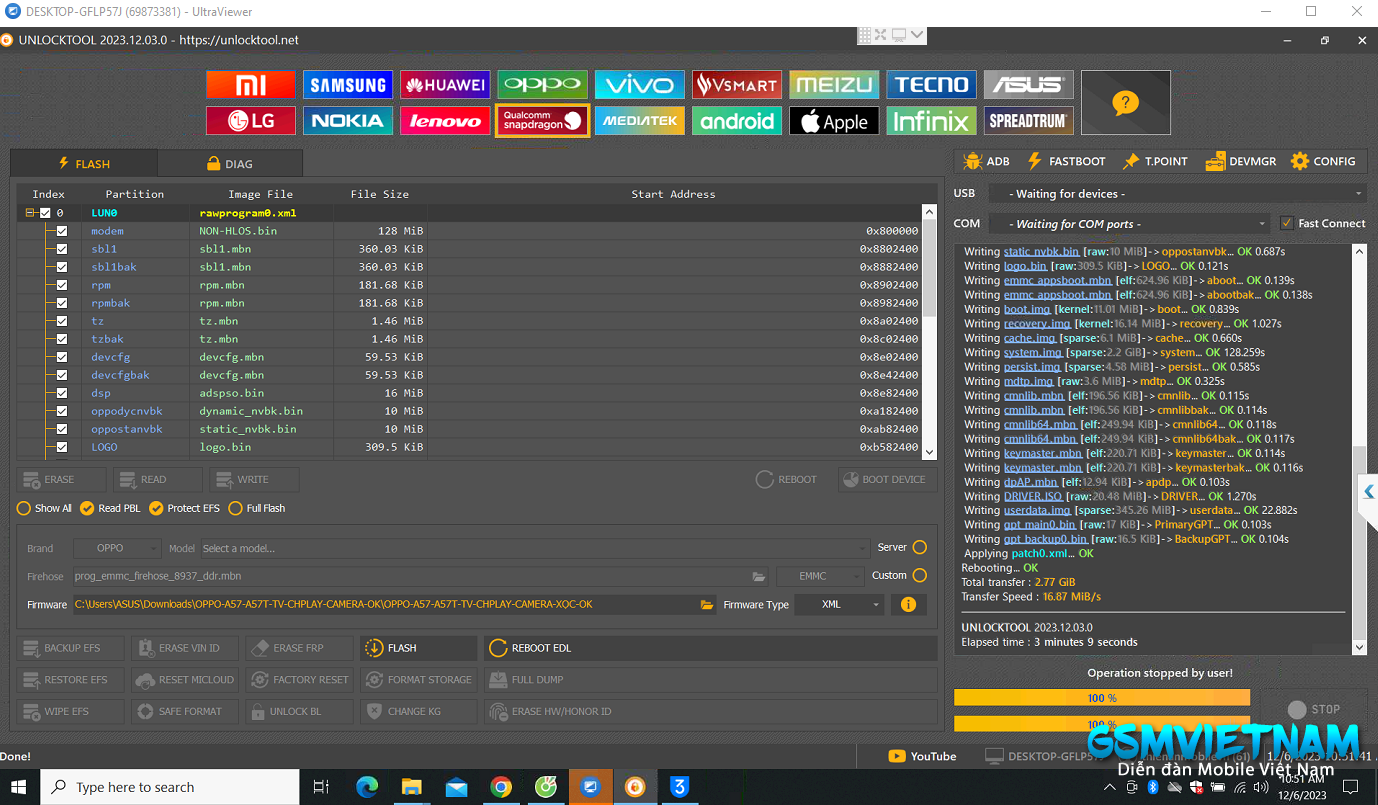The image size is (1378, 805).
Task: Click the firmware info icon
Action: pos(908,605)
